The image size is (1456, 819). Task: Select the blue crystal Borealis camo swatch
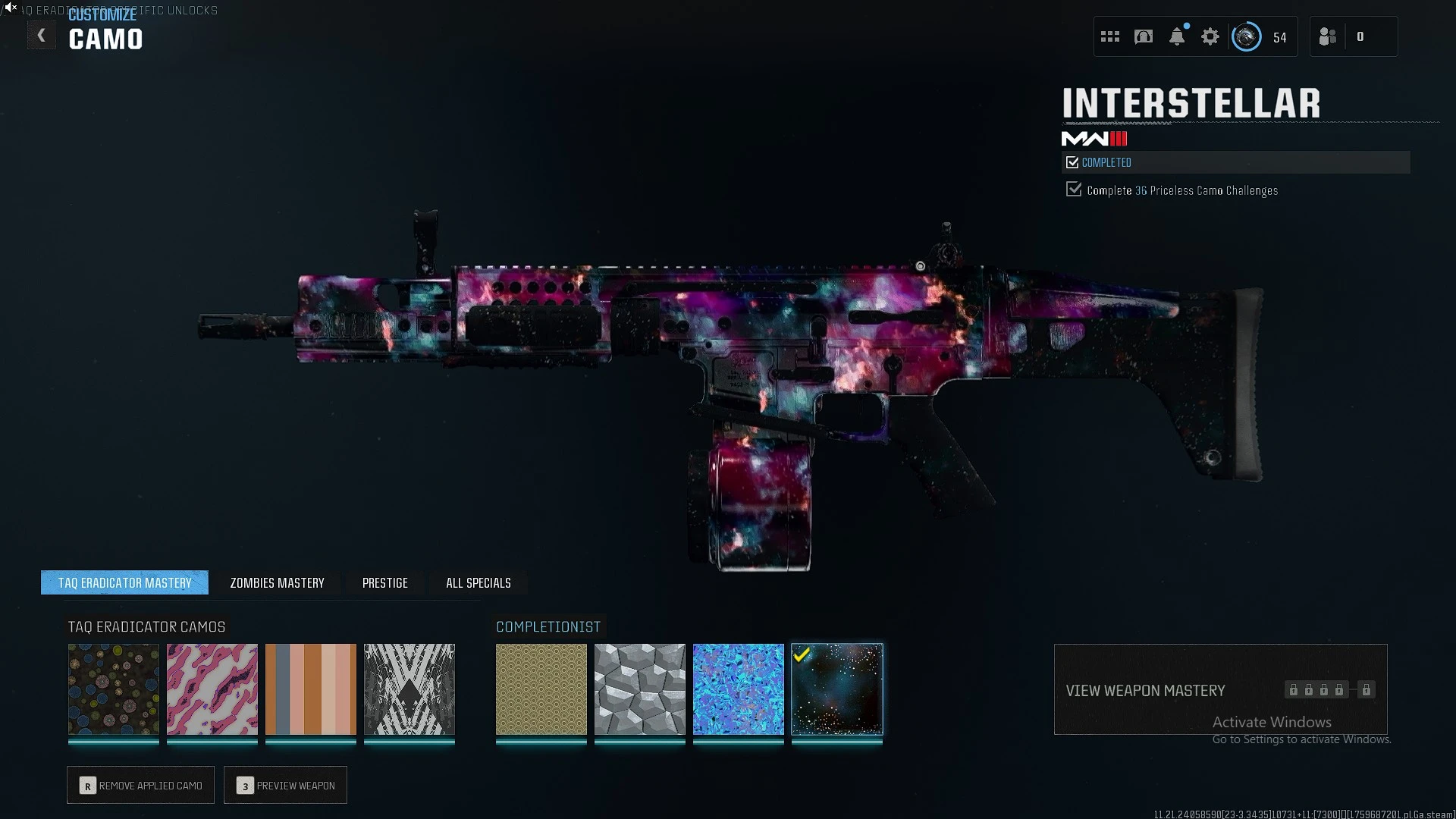(739, 689)
